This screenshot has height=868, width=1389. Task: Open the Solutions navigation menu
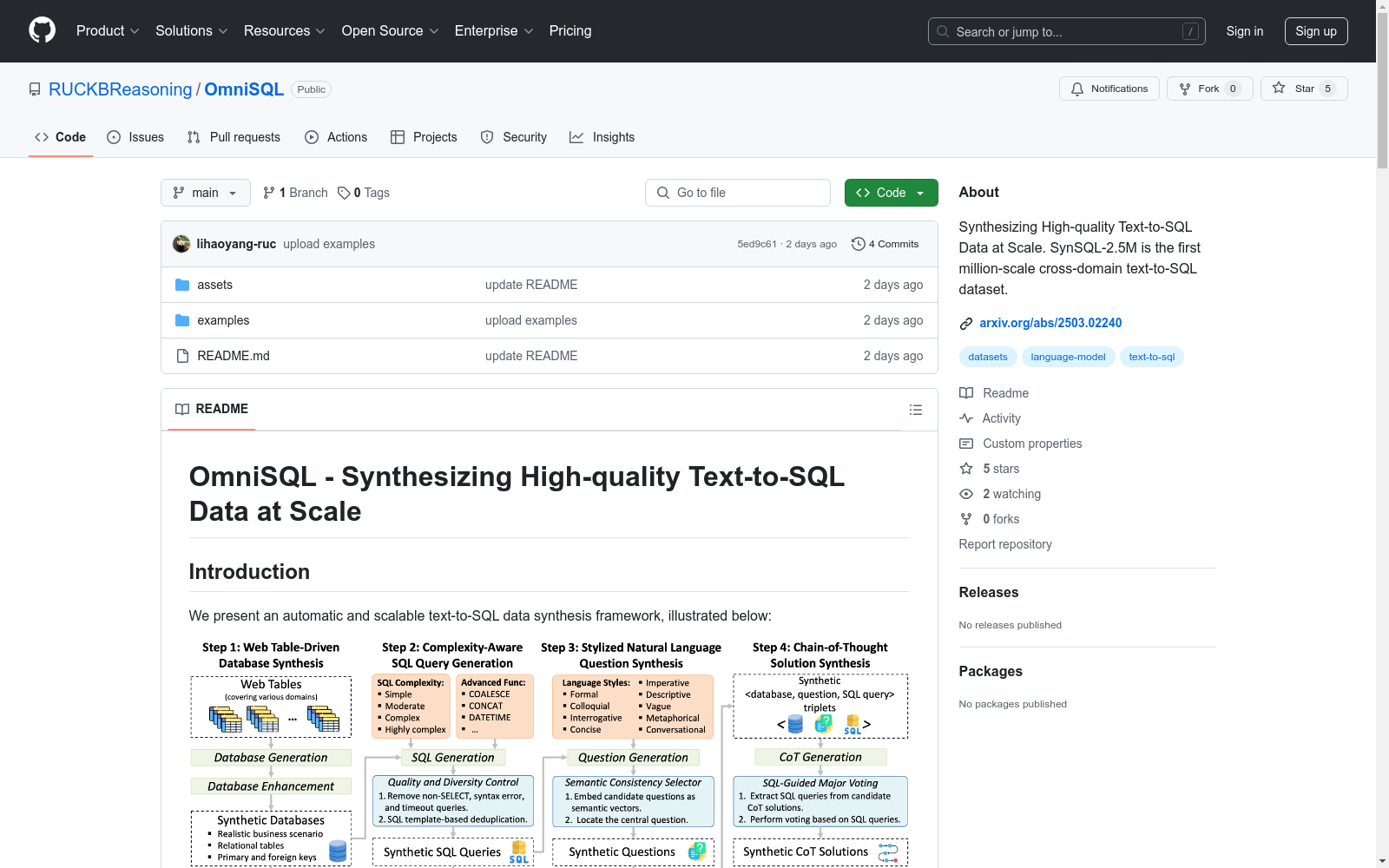click(x=191, y=31)
